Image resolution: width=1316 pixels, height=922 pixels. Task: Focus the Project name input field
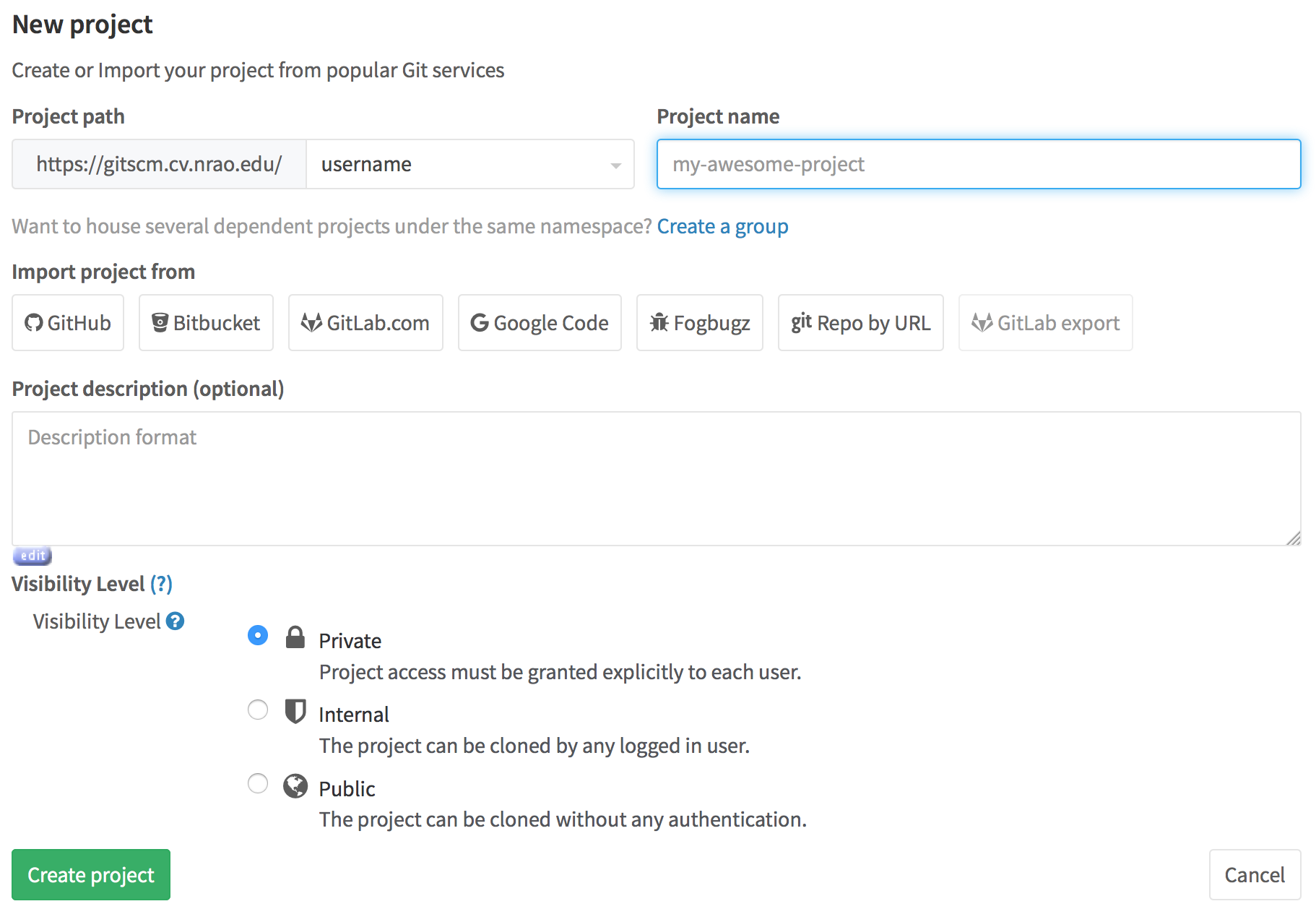[978, 165]
